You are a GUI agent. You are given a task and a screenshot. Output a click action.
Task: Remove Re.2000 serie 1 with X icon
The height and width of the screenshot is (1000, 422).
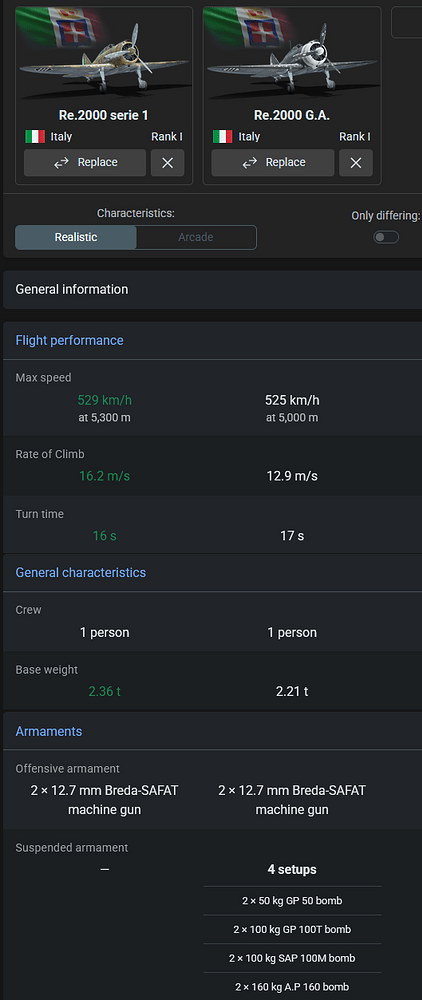pyautogui.click(x=168, y=163)
